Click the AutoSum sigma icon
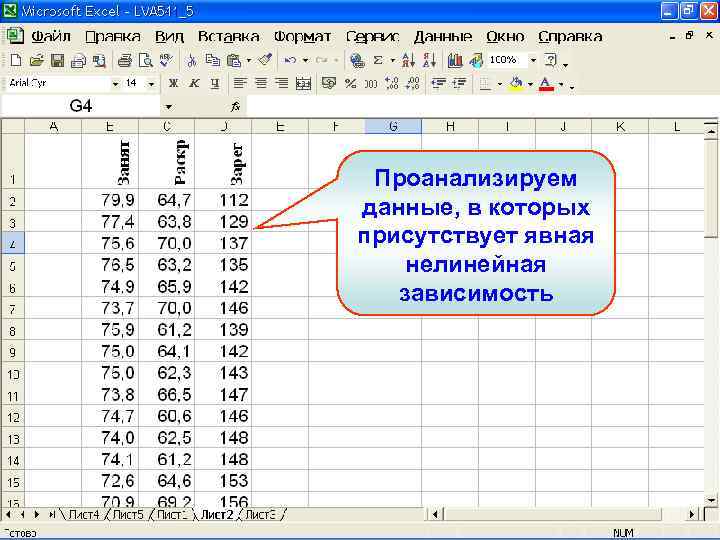The height and width of the screenshot is (540, 720). 378,60
